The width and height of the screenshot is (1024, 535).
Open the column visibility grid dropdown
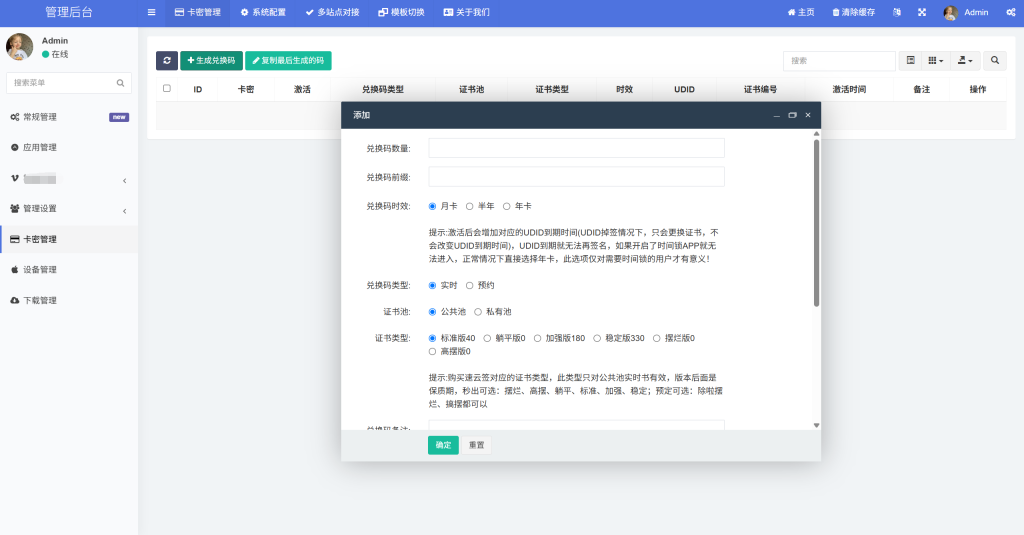tap(936, 61)
